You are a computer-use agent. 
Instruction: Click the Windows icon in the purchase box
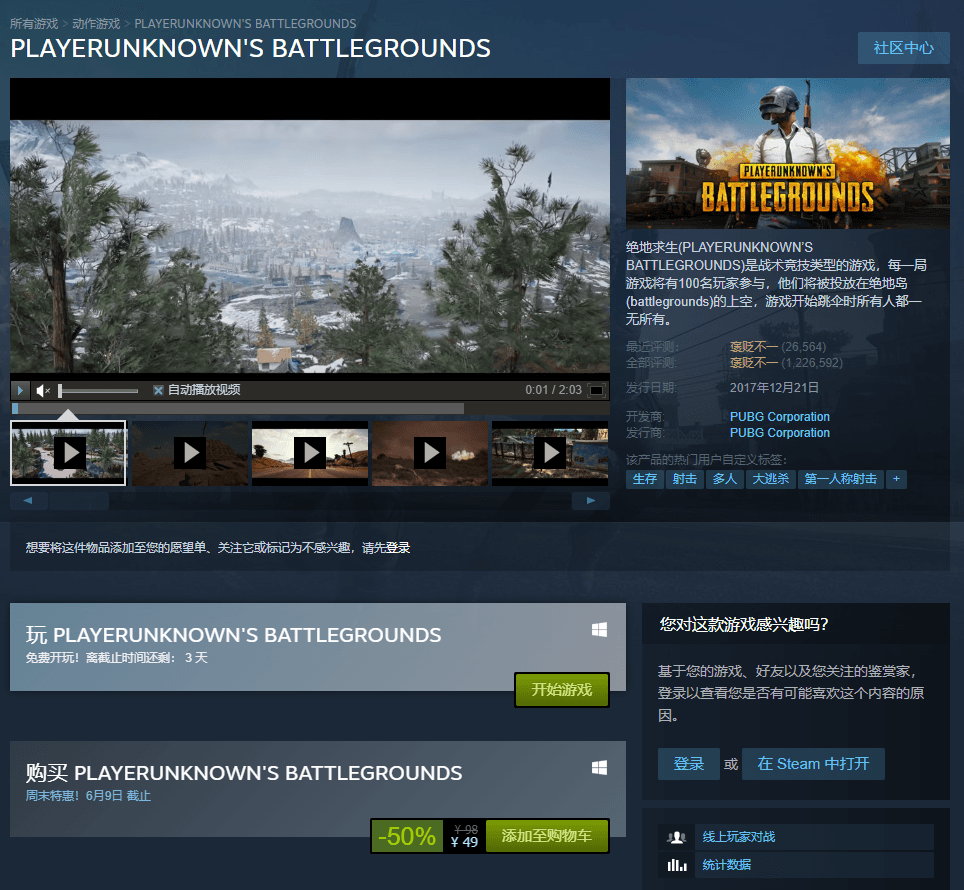(600, 768)
